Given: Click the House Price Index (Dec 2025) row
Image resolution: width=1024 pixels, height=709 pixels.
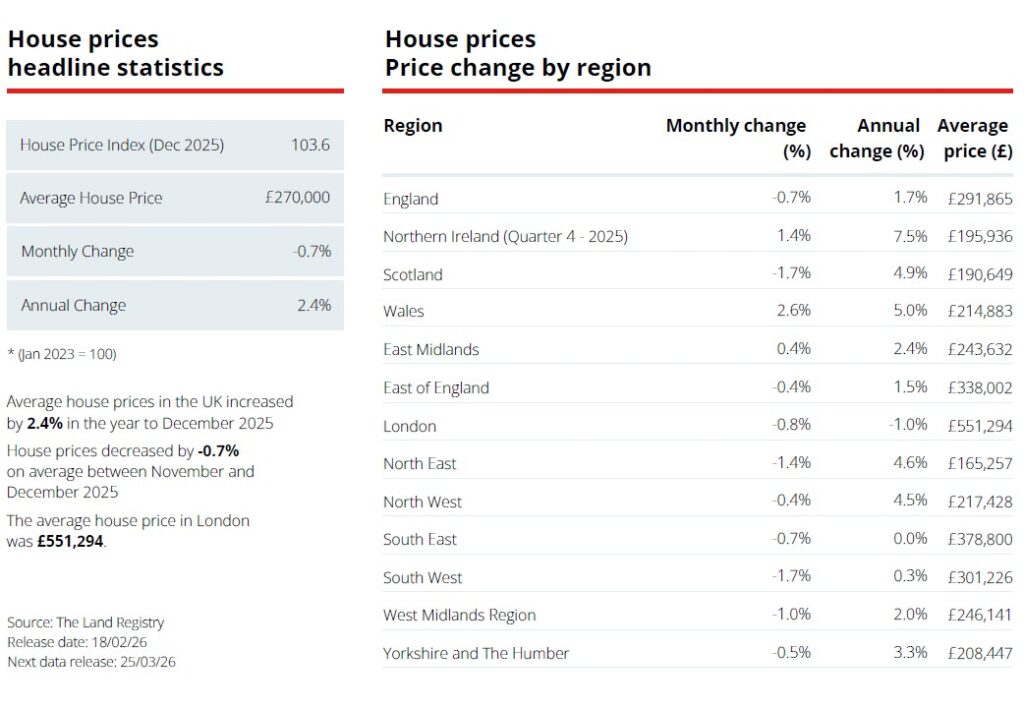Looking at the screenshot, I should pos(175,145).
